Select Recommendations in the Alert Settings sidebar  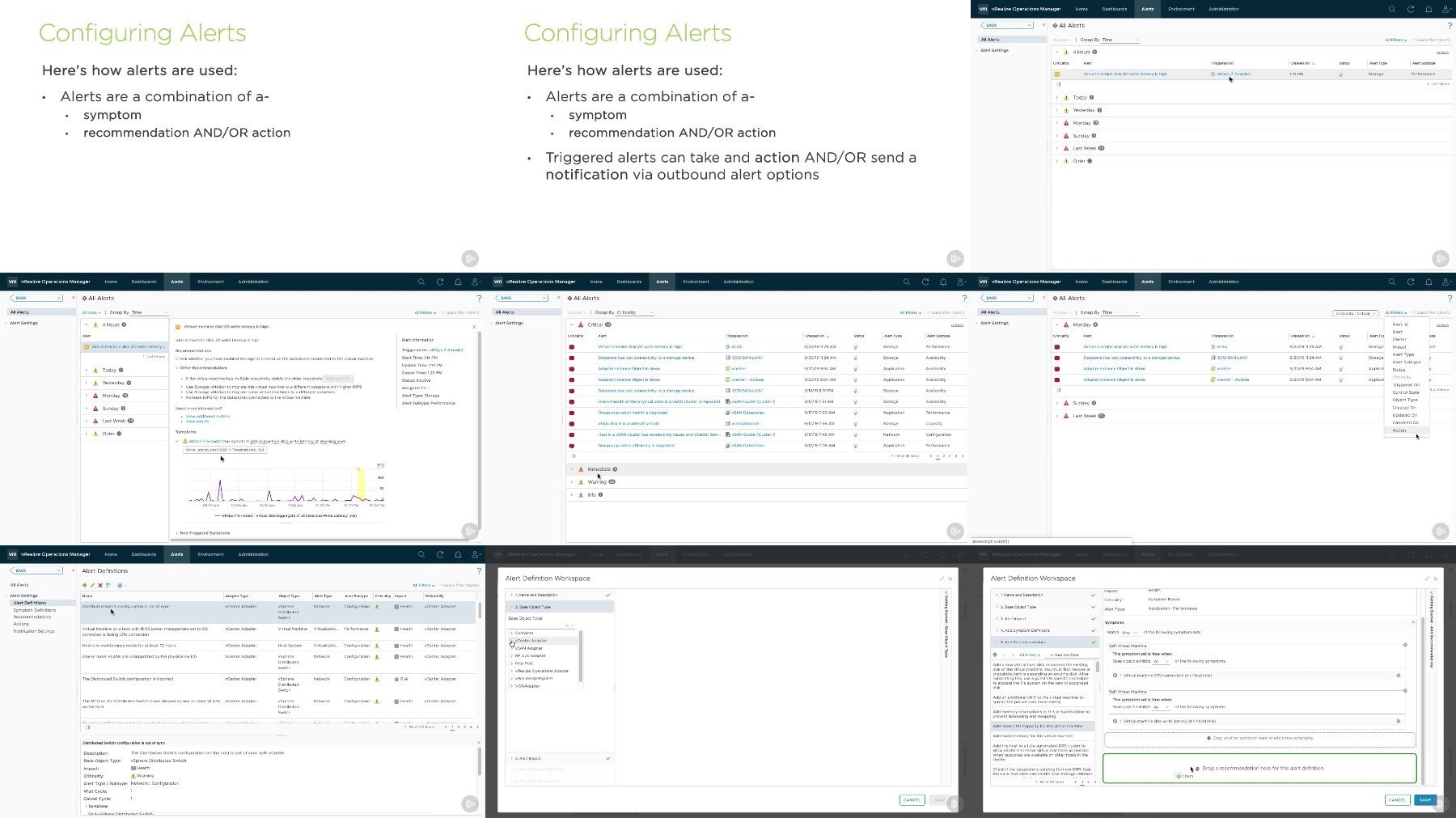[32, 617]
